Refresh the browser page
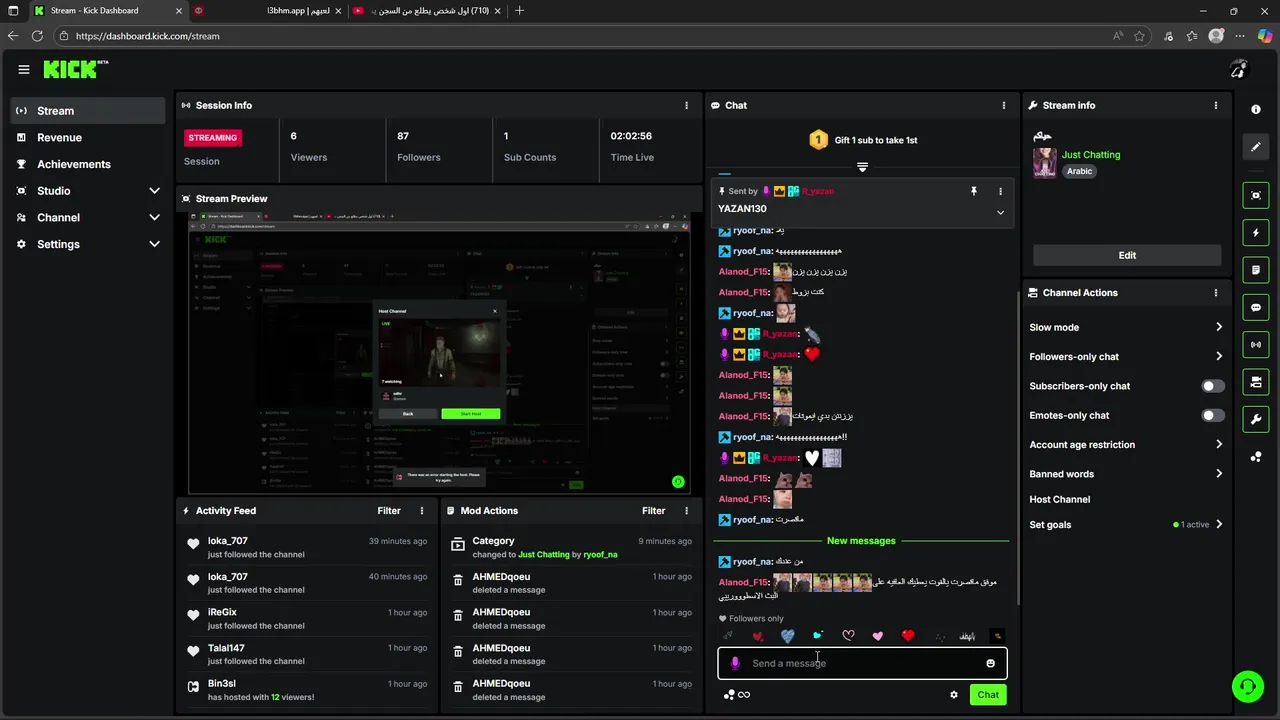 click(37, 36)
